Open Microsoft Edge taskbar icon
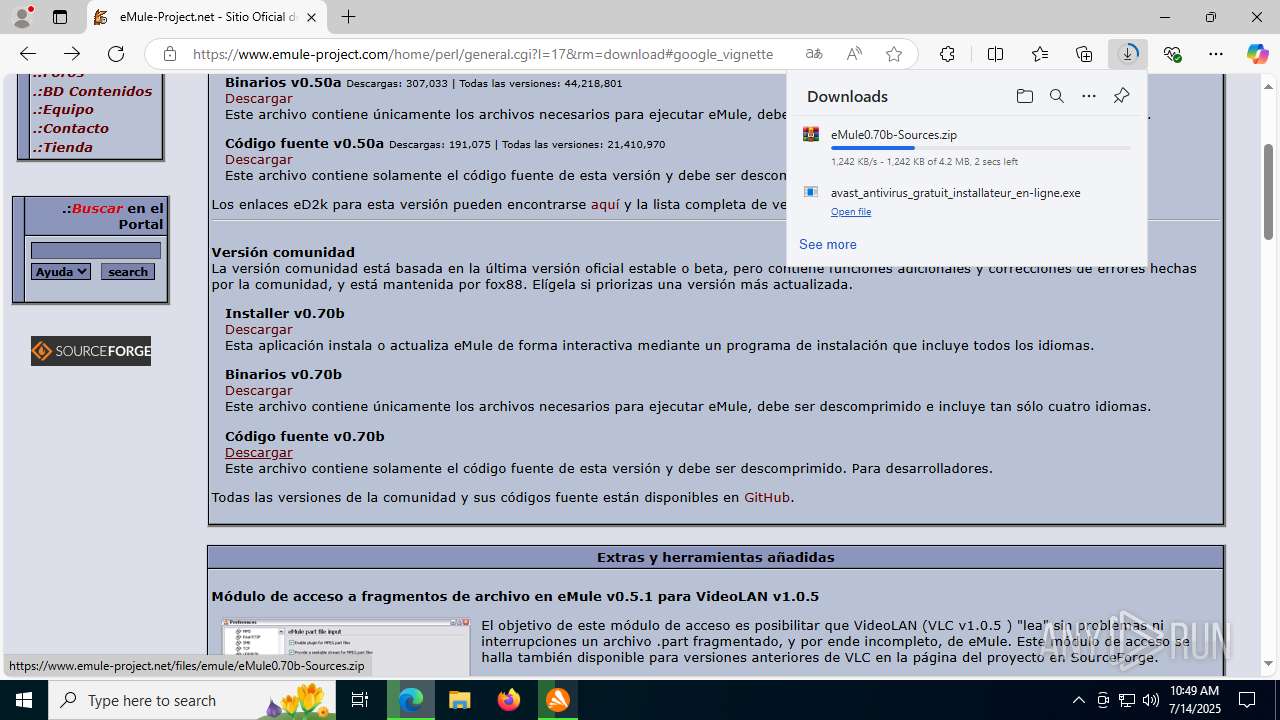1280x720 pixels. [411, 700]
